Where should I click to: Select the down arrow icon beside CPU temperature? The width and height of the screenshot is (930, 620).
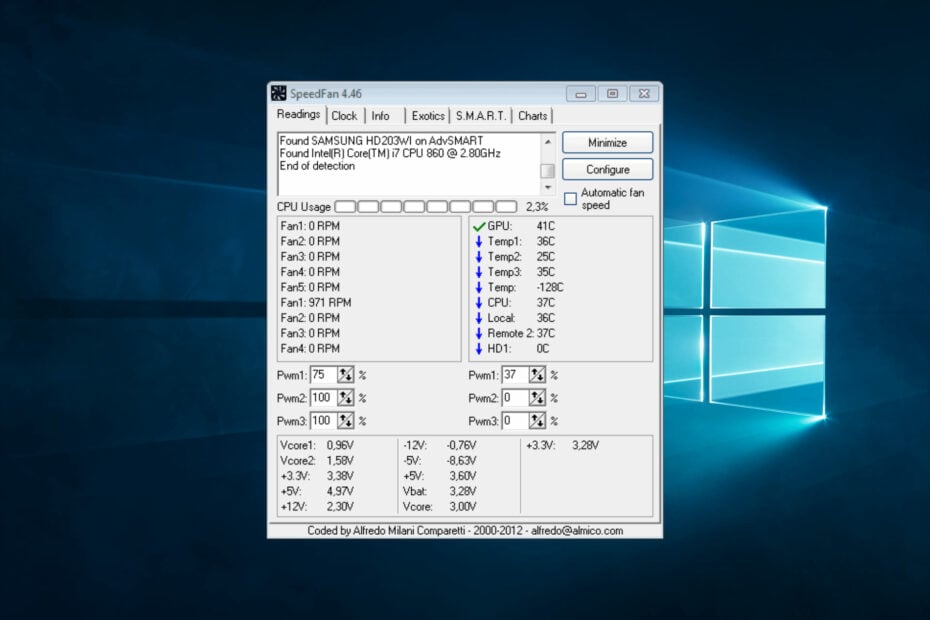click(x=479, y=302)
